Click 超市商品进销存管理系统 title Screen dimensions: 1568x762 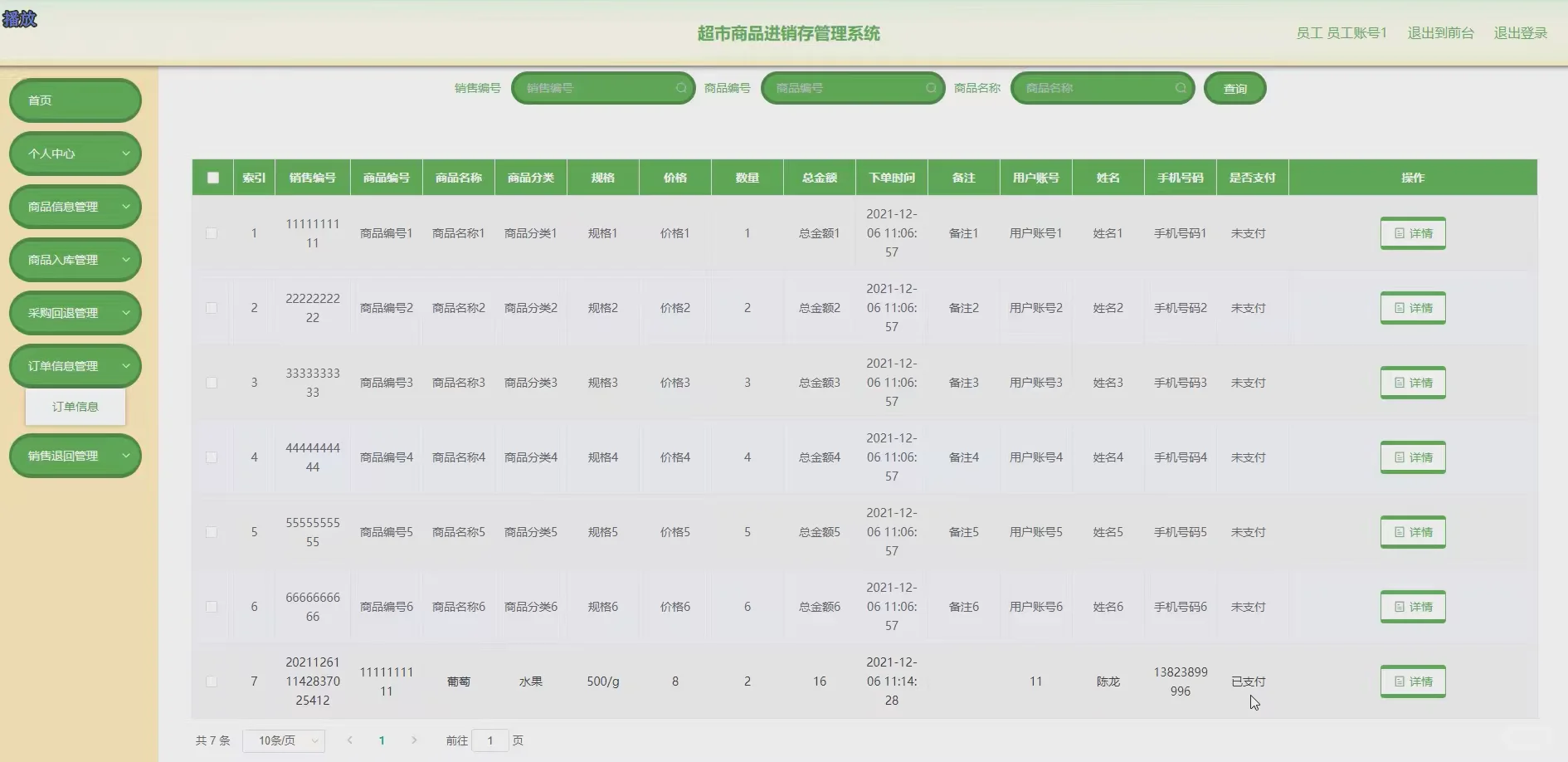pyautogui.click(x=789, y=33)
